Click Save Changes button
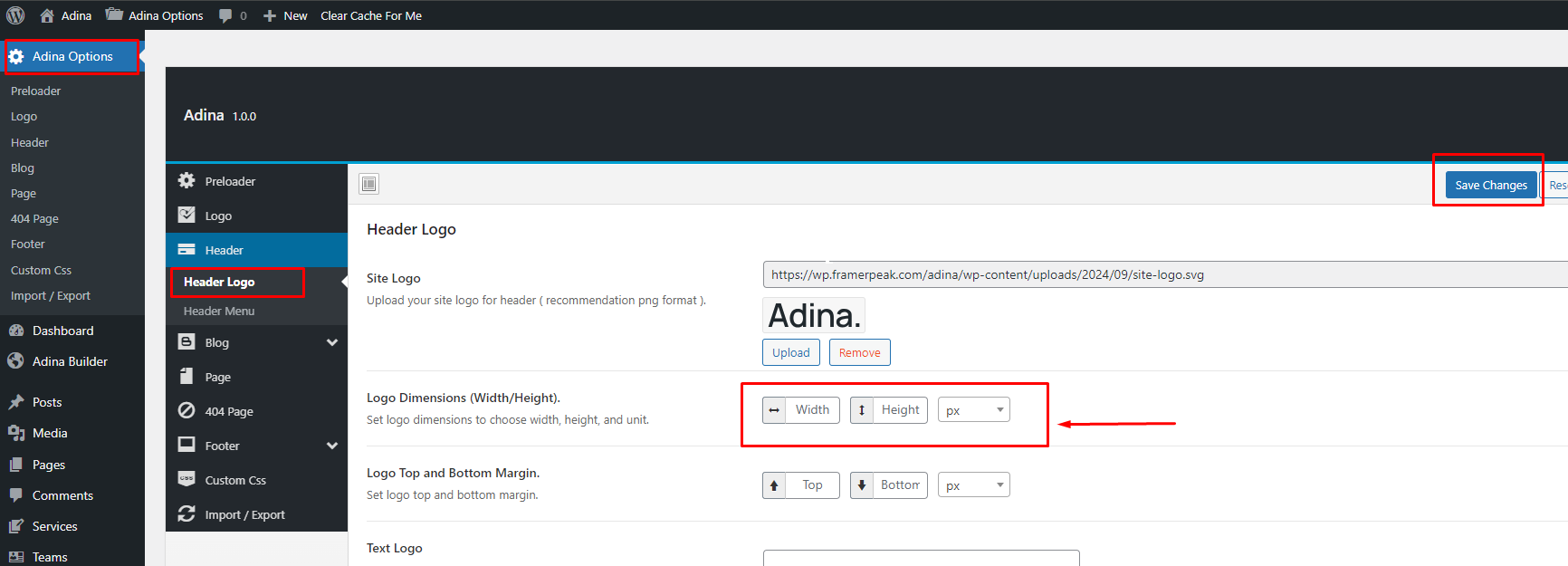 1491,185
